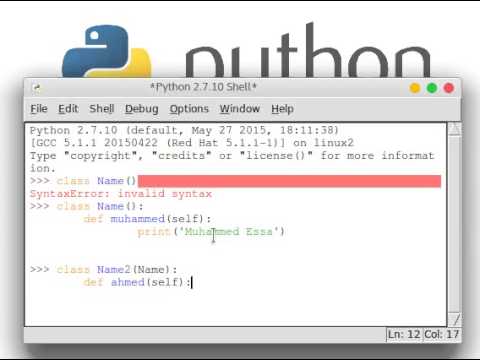Image resolution: width=480 pixels, height=360 pixels.
Task: Click the second 'class Name():' line
Action: tap(87, 206)
